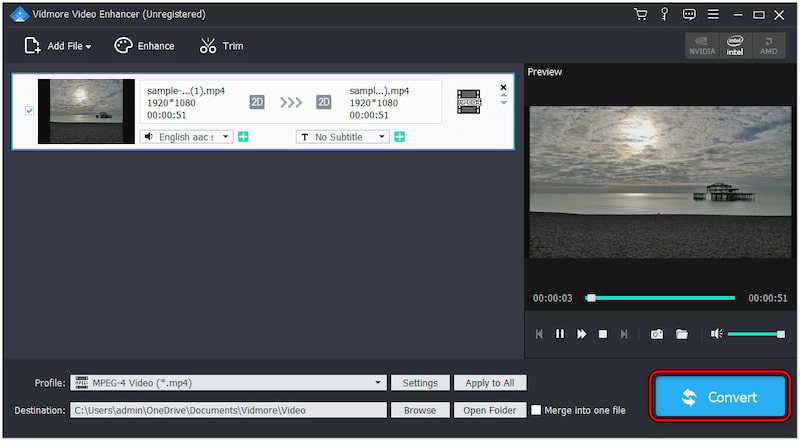Image resolution: width=800 pixels, height=441 pixels.
Task: Open the Enhance toolbar item
Action: pyautogui.click(x=144, y=46)
